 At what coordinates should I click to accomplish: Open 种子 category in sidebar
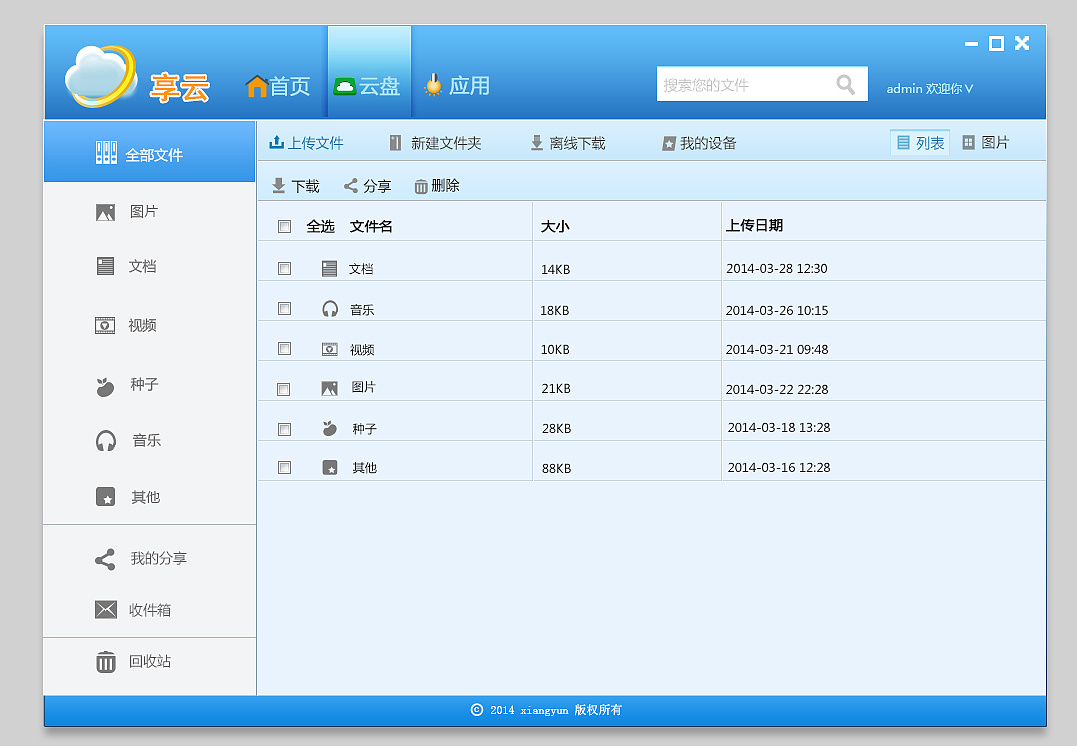click(x=126, y=385)
